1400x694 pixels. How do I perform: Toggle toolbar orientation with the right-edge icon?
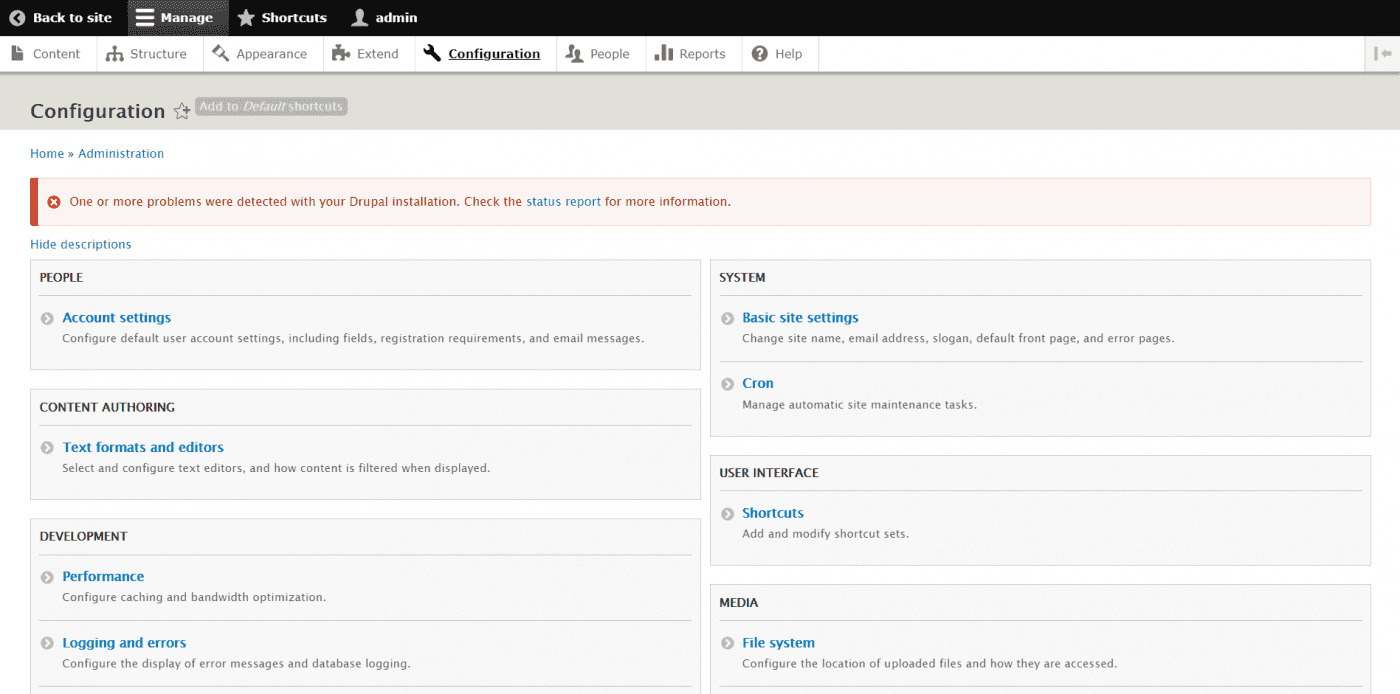point(1383,54)
